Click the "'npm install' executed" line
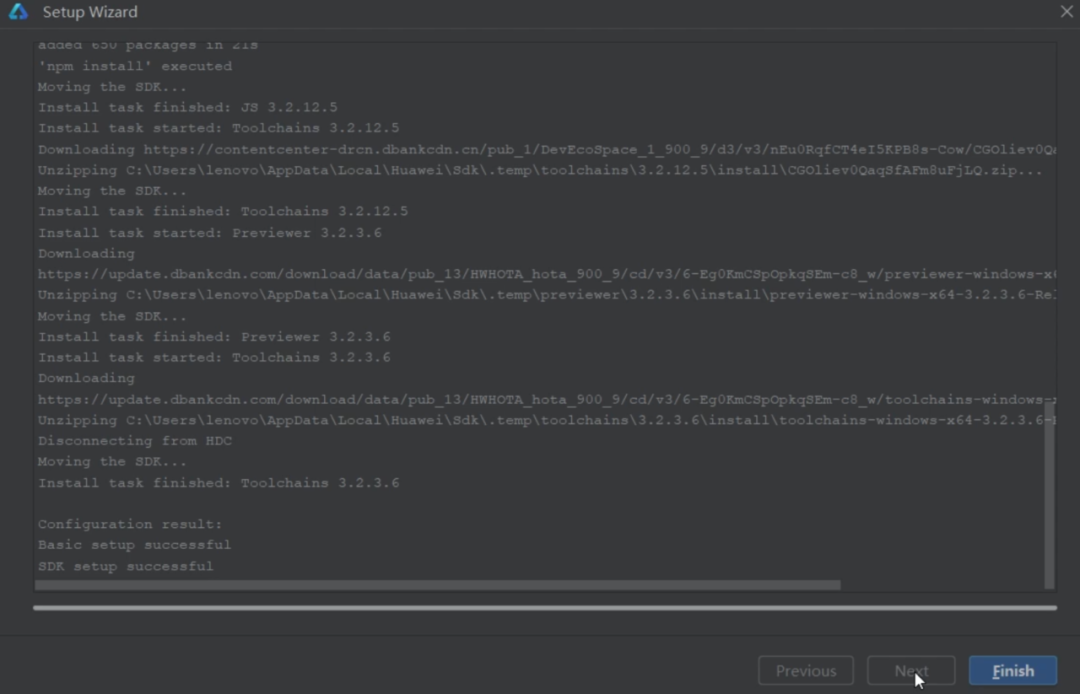This screenshot has height=694, width=1080. tap(135, 66)
